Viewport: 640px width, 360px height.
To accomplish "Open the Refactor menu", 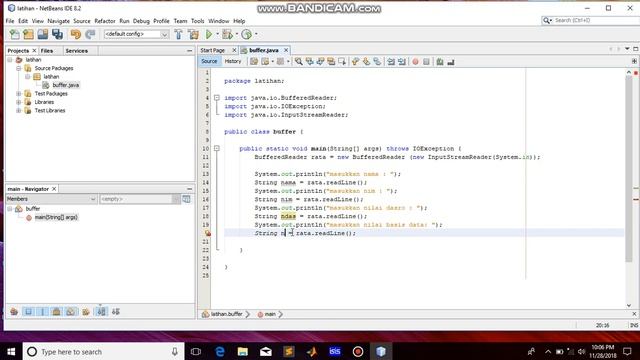I will 105,21.
